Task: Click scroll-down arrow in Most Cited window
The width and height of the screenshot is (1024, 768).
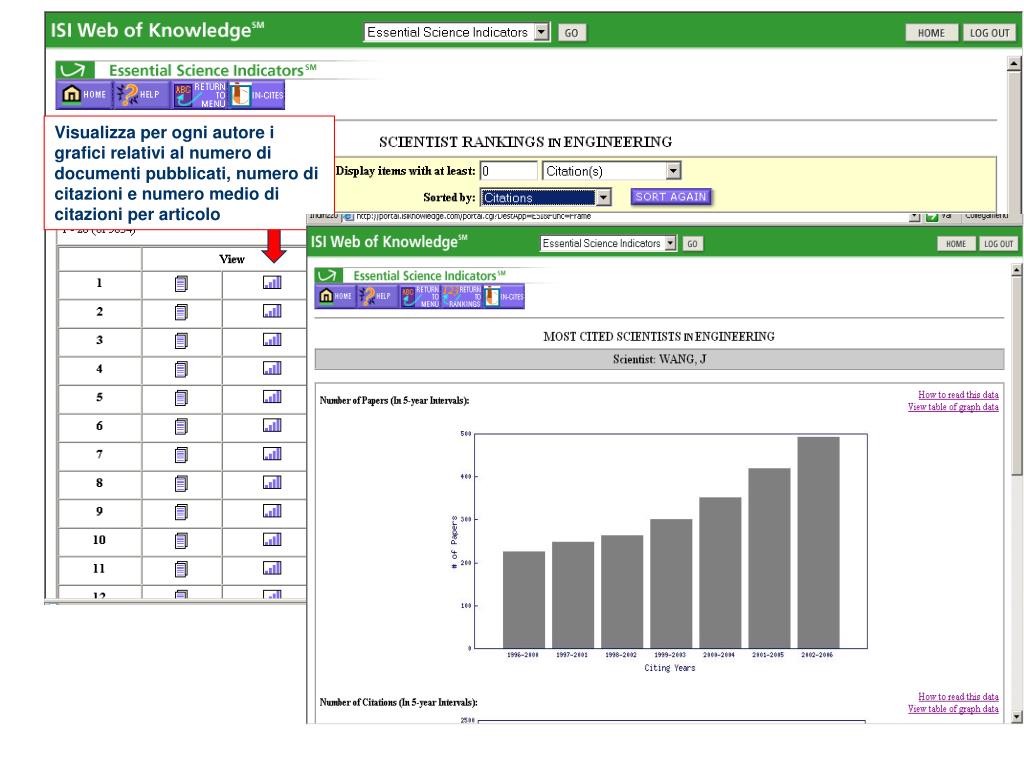Action: click(x=1016, y=716)
